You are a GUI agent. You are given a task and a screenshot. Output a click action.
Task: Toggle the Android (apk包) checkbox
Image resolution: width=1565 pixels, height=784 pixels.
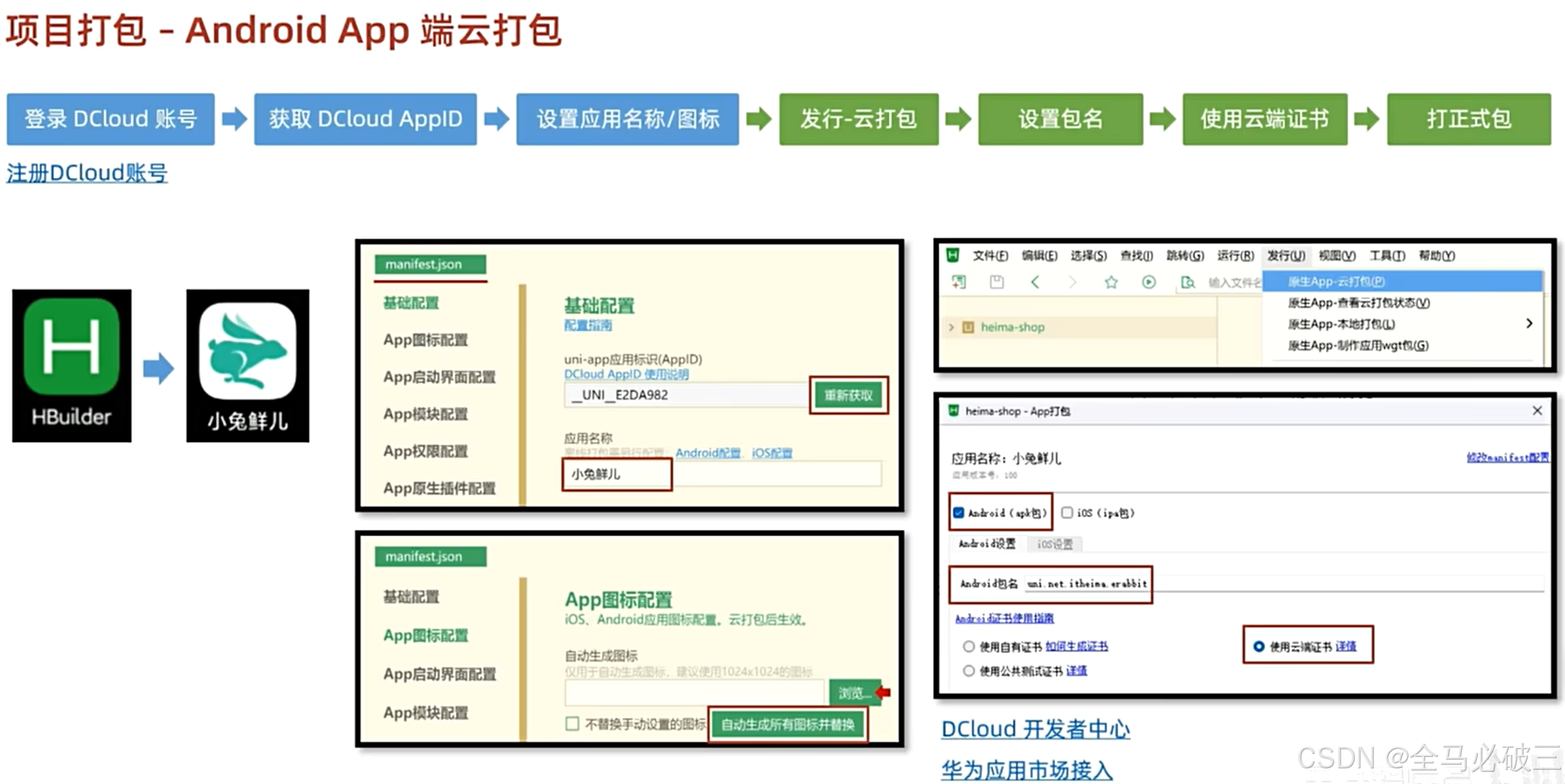pos(959,513)
